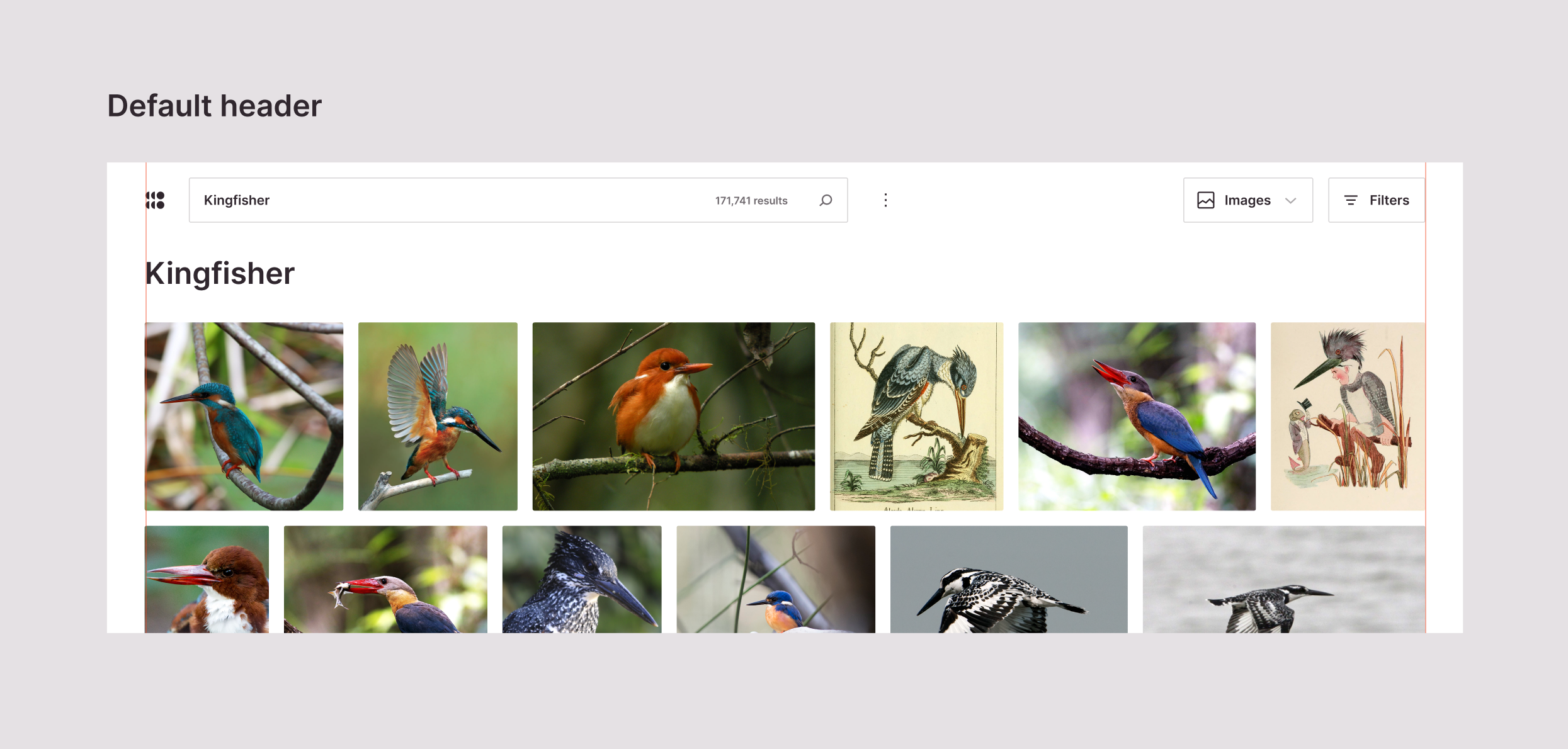Open the blue kingfisher on branch photo
Viewport: 1568px width, 749px height.
[x=244, y=416]
